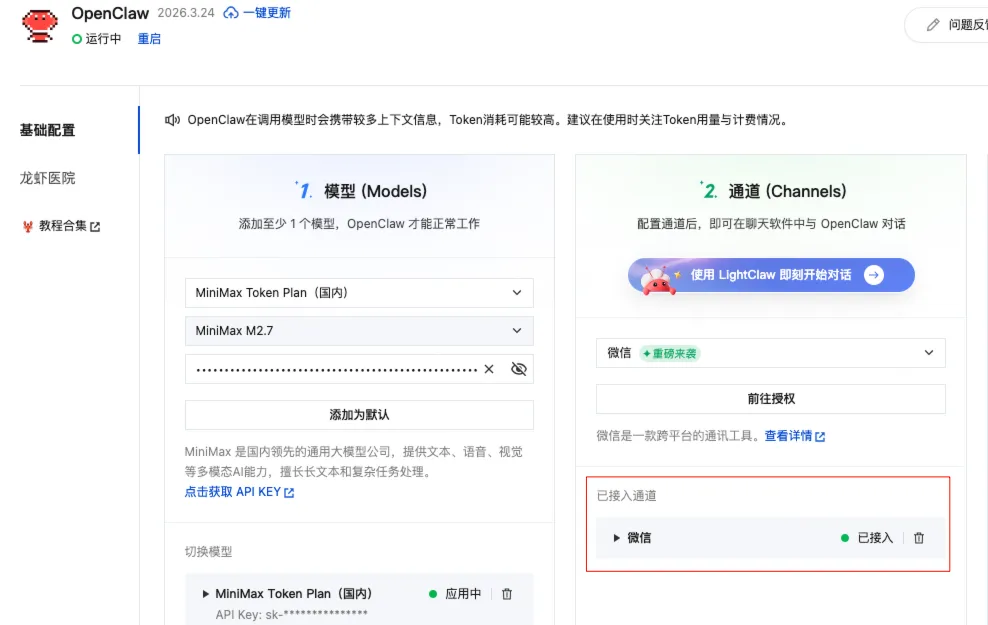Click the external-link icon beside 教程合集

(x=95, y=227)
